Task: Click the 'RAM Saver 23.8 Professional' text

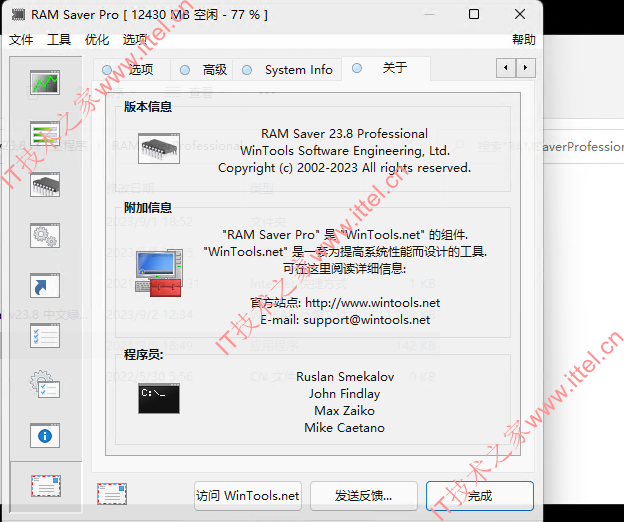Action: click(344, 134)
